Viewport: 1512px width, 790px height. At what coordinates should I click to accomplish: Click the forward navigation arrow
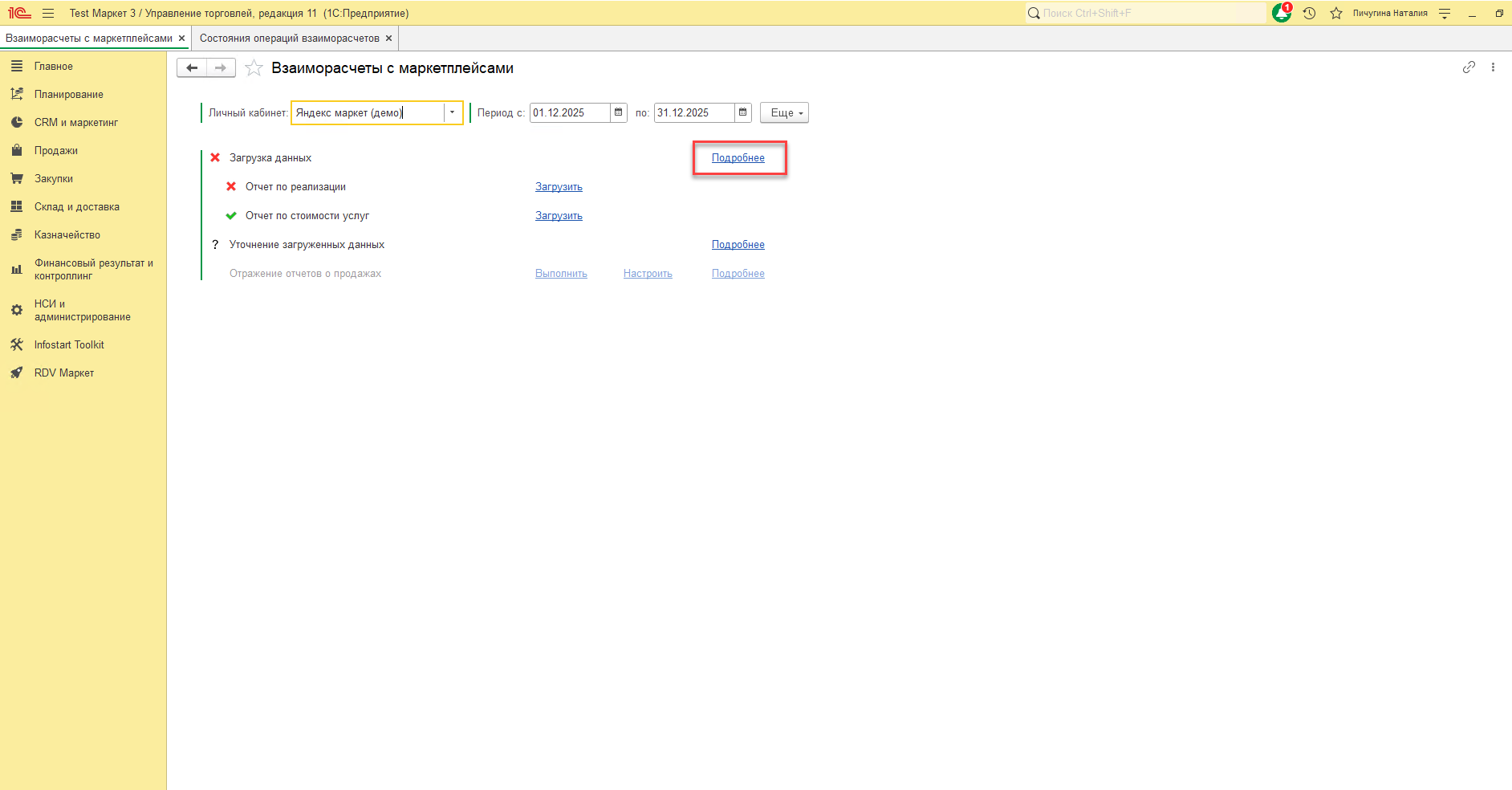click(x=221, y=68)
